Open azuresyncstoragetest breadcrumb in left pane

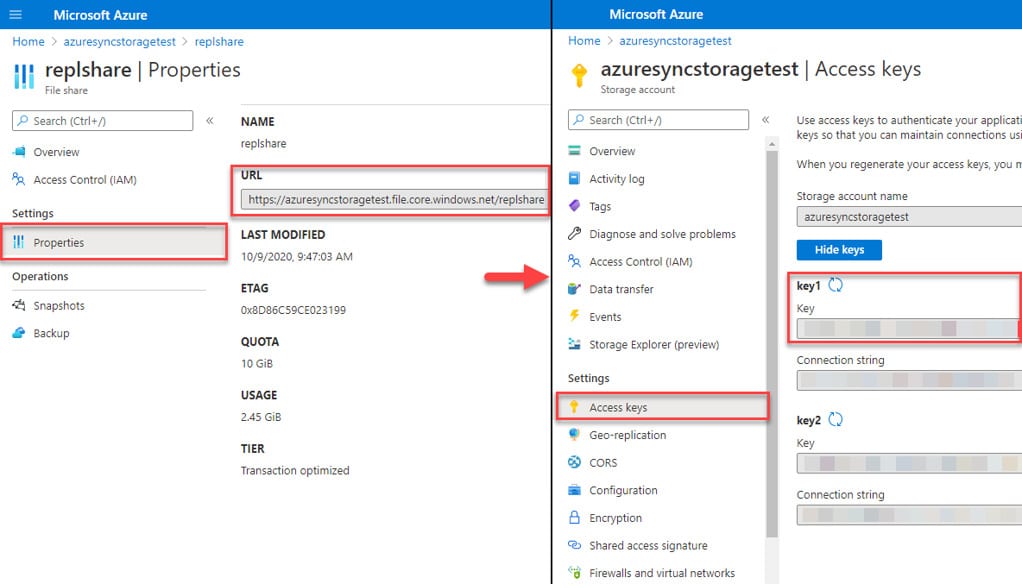119,42
